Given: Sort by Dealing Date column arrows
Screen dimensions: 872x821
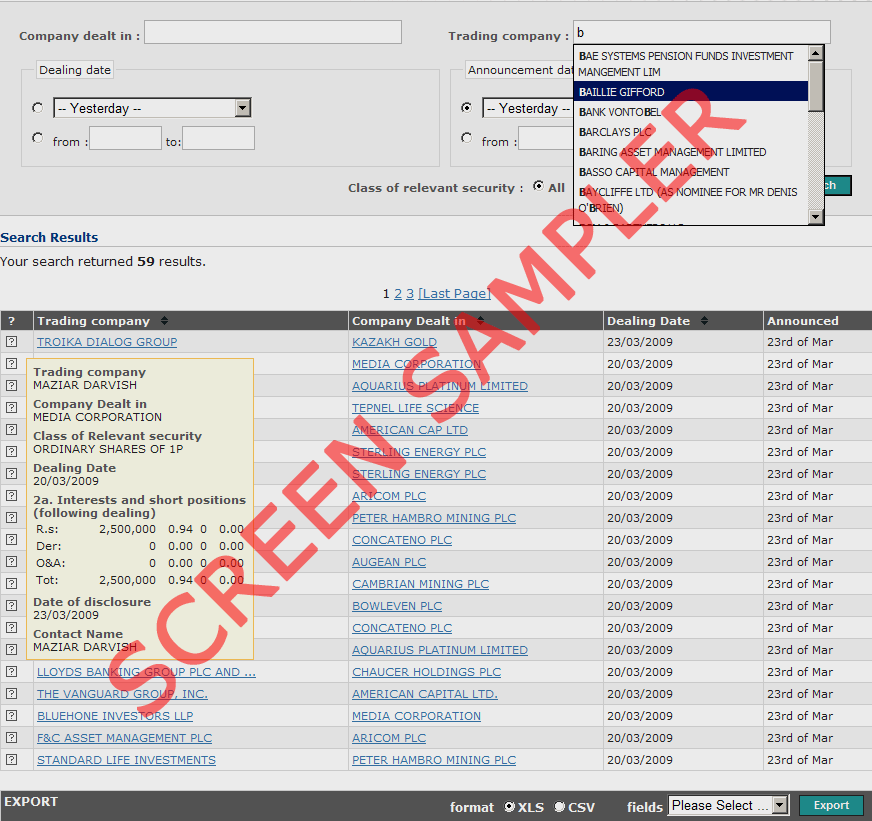Looking at the screenshot, I should tap(704, 320).
